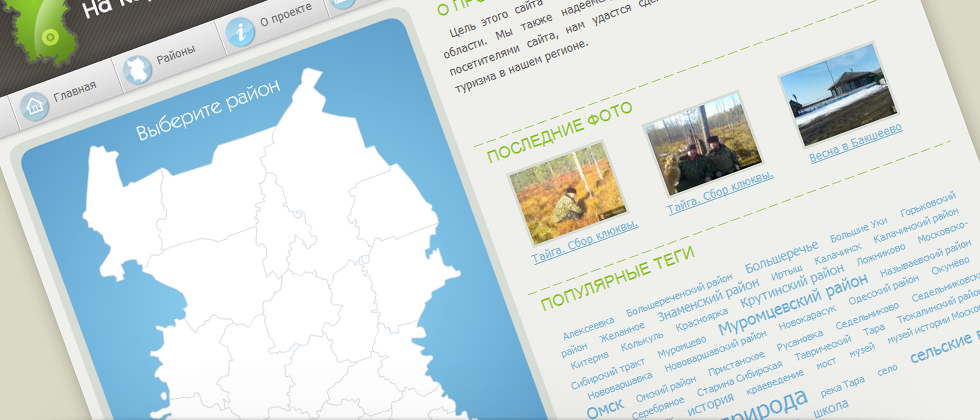Open the Иртыш tag
Image resolution: width=980 pixels, height=420 pixels.
(788, 272)
